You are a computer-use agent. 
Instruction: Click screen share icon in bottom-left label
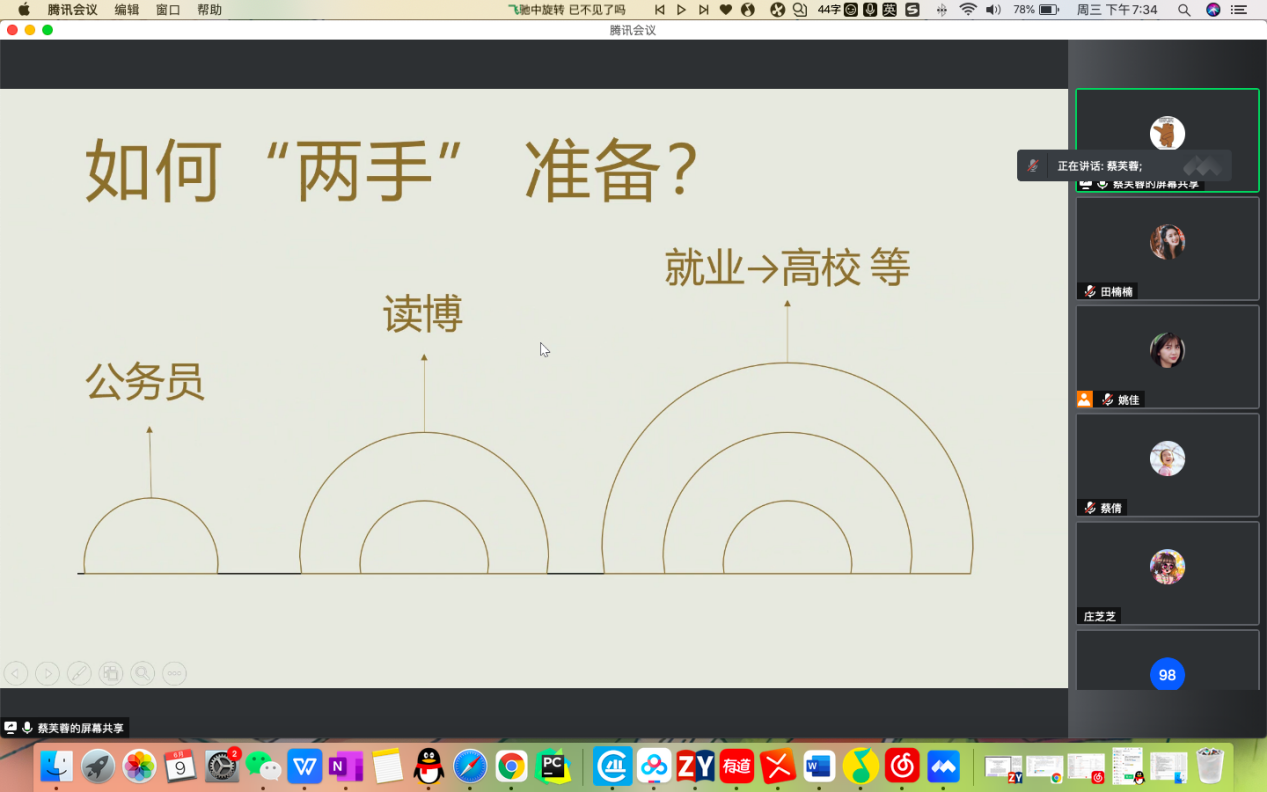coord(11,728)
